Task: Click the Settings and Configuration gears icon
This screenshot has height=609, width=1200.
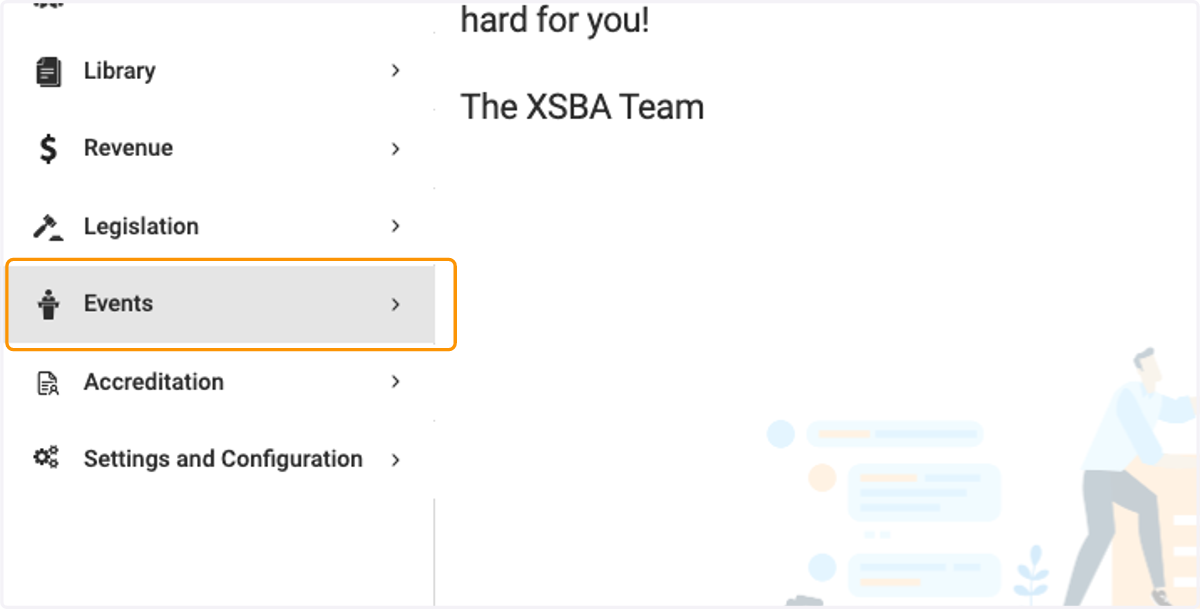Action: (x=47, y=458)
